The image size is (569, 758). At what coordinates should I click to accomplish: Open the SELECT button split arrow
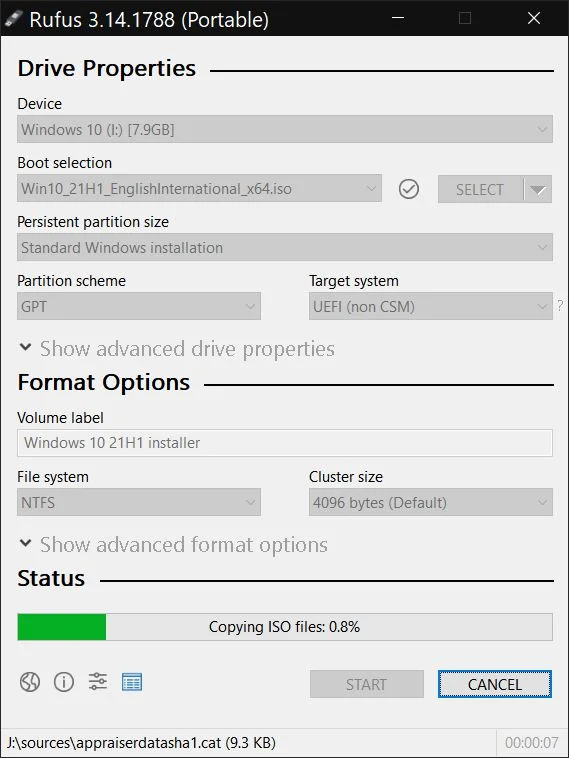pos(538,189)
